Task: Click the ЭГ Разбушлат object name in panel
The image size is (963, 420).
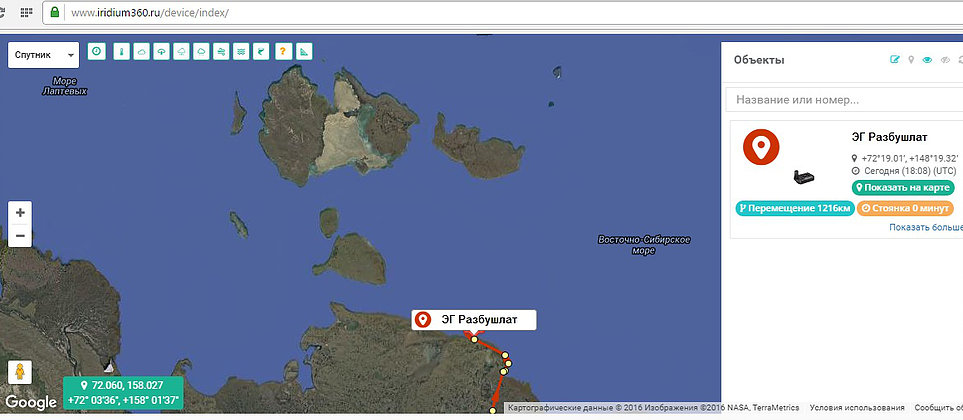Action: pyautogui.click(x=889, y=136)
